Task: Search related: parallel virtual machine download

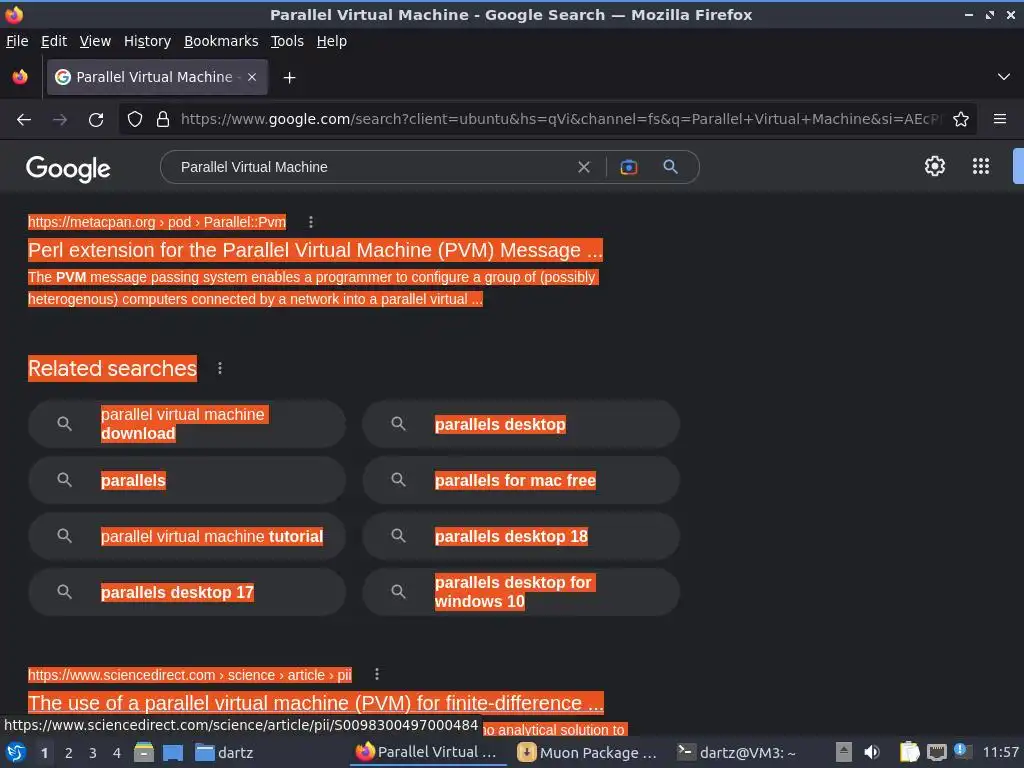Action: [187, 424]
